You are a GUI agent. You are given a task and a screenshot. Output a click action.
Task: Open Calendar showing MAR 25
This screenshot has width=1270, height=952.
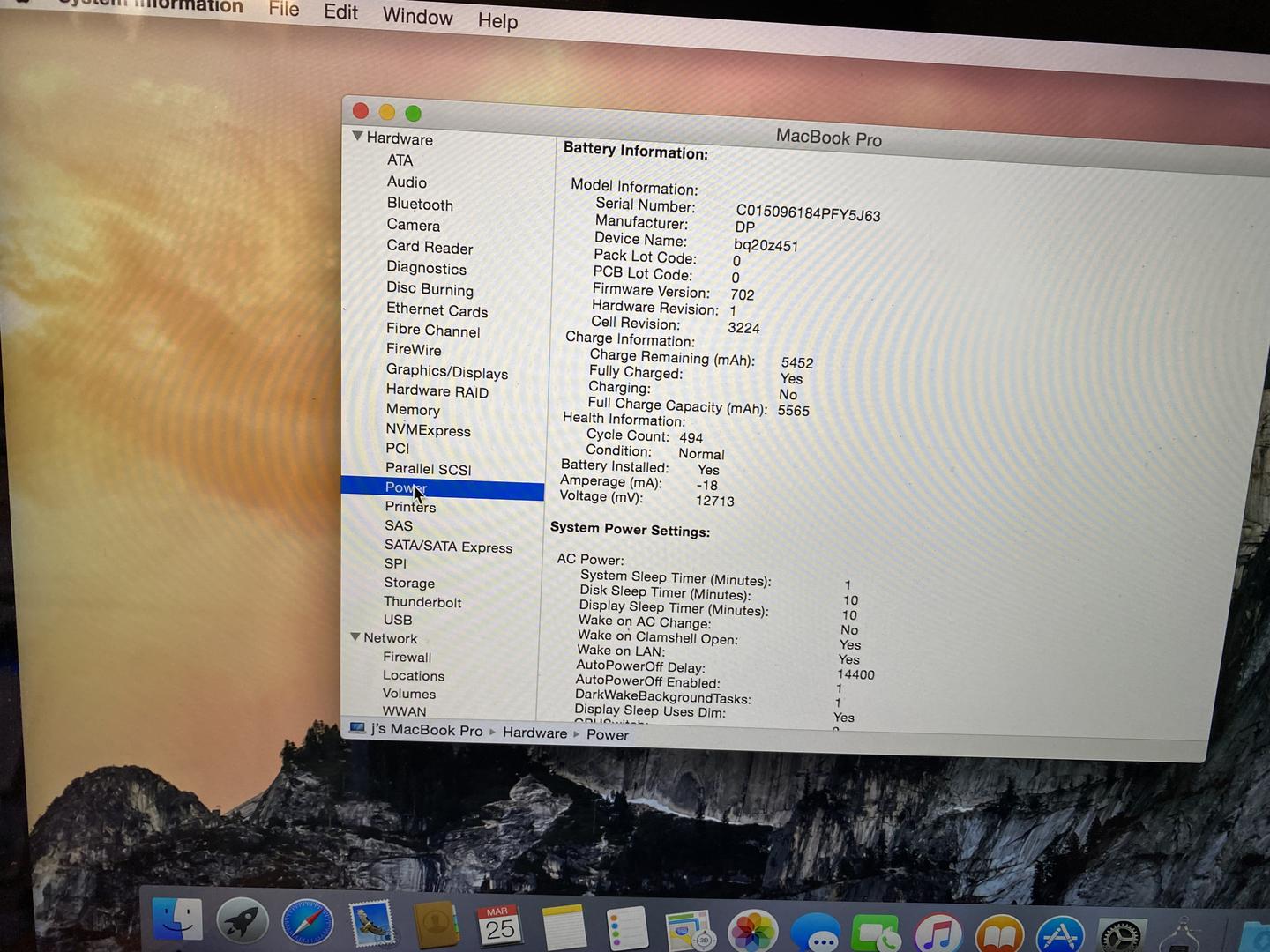500,927
